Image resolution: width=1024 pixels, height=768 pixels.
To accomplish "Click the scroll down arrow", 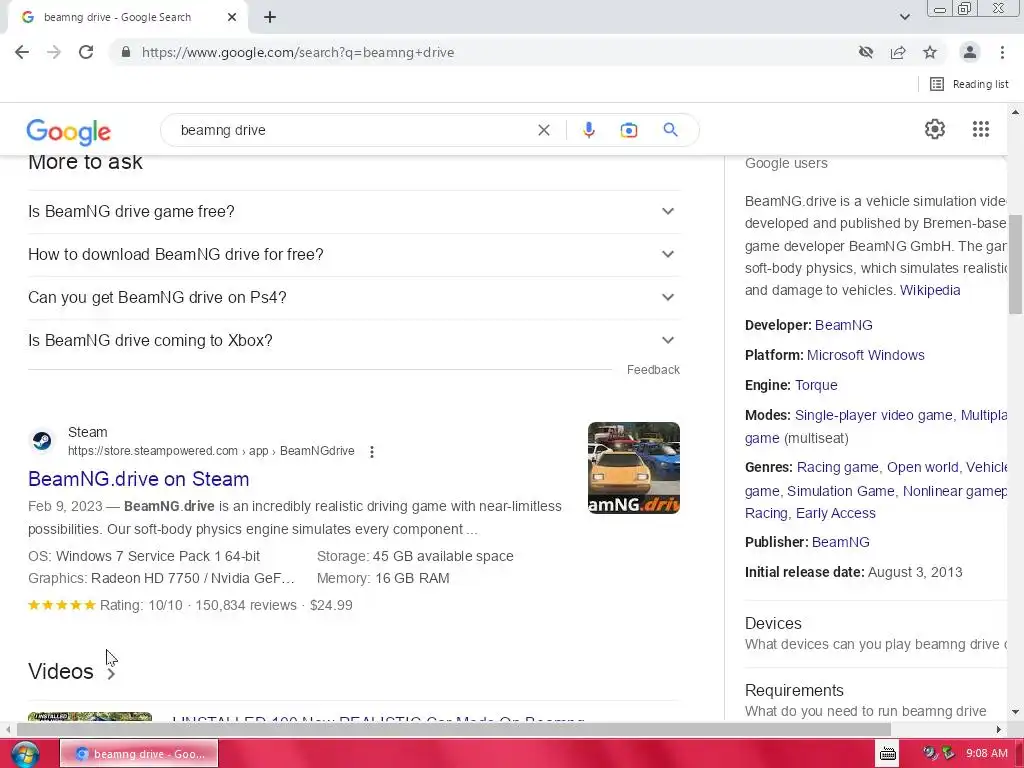I will click(1016, 712).
